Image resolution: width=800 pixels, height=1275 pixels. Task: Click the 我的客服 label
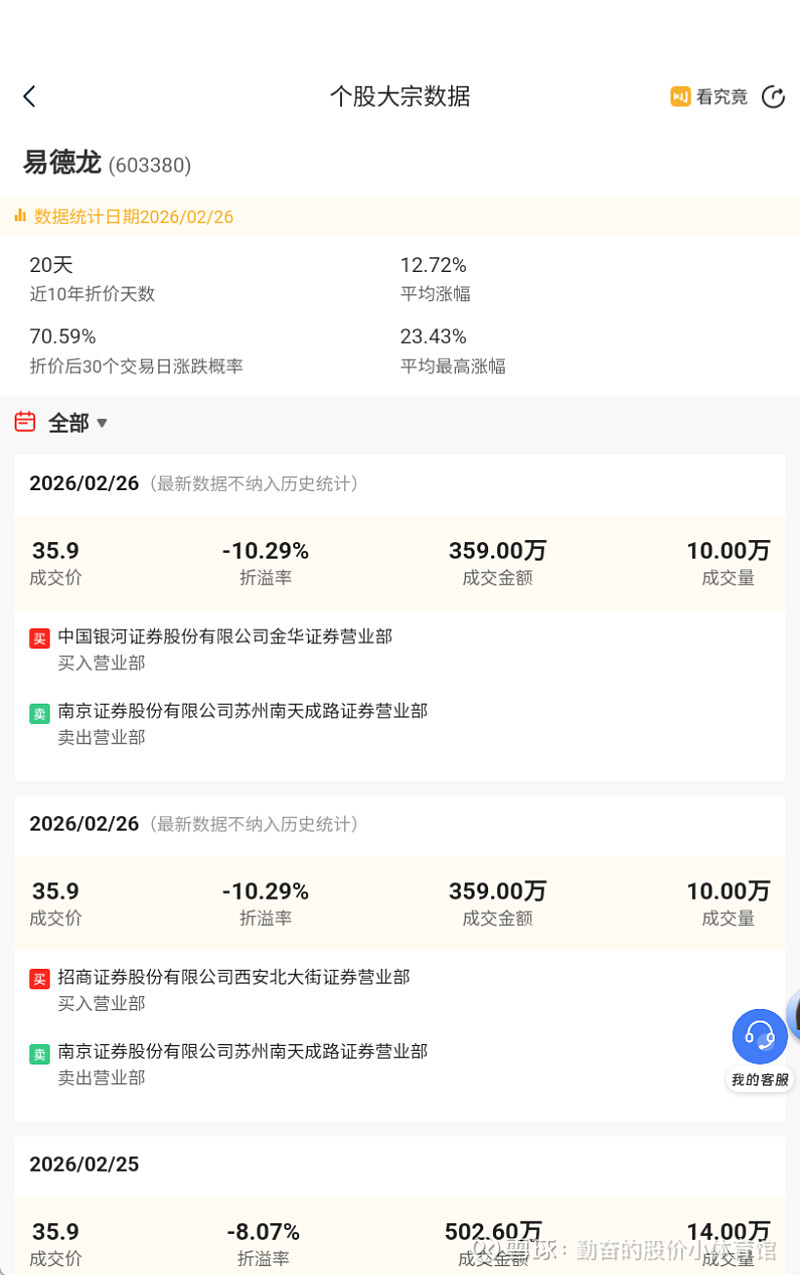760,1080
